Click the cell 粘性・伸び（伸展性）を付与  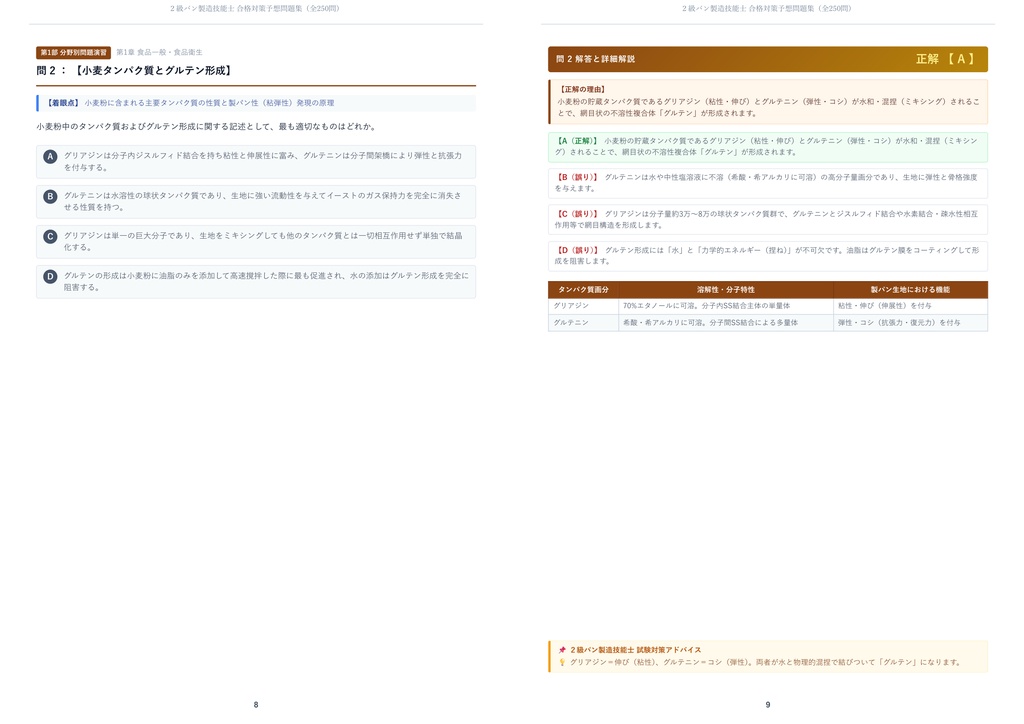[x=910, y=306]
